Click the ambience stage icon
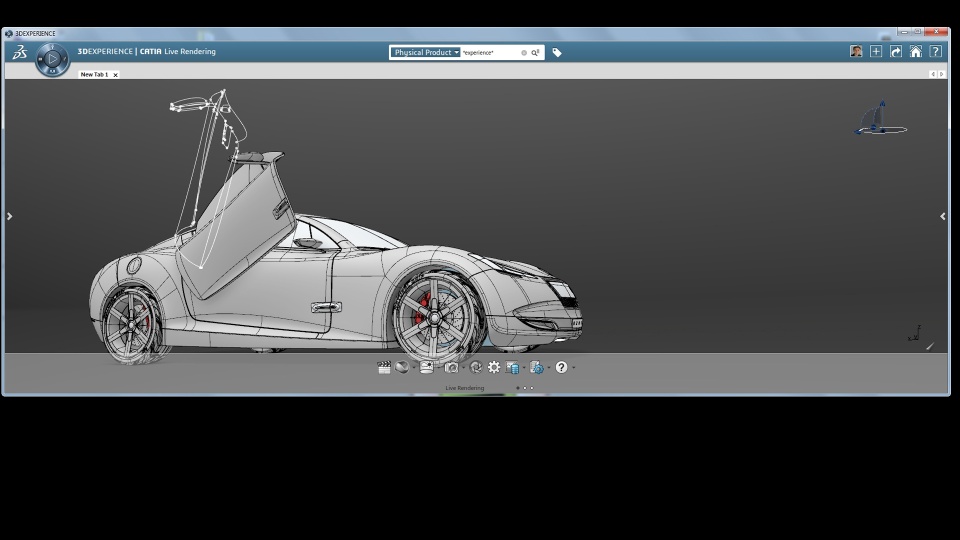Image resolution: width=960 pixels, height=540 pixels. point(427,367)
